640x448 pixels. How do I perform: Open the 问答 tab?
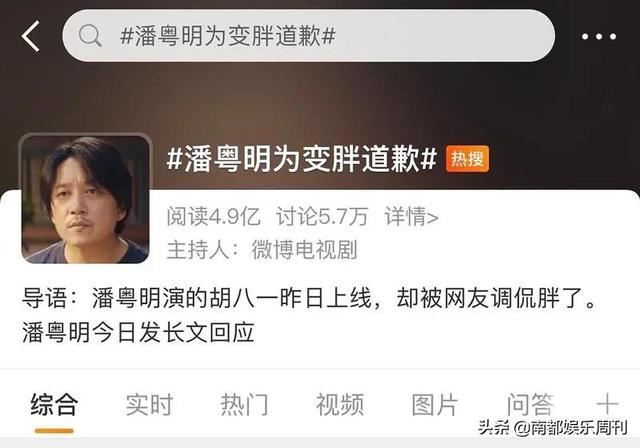tap(530, 404)
